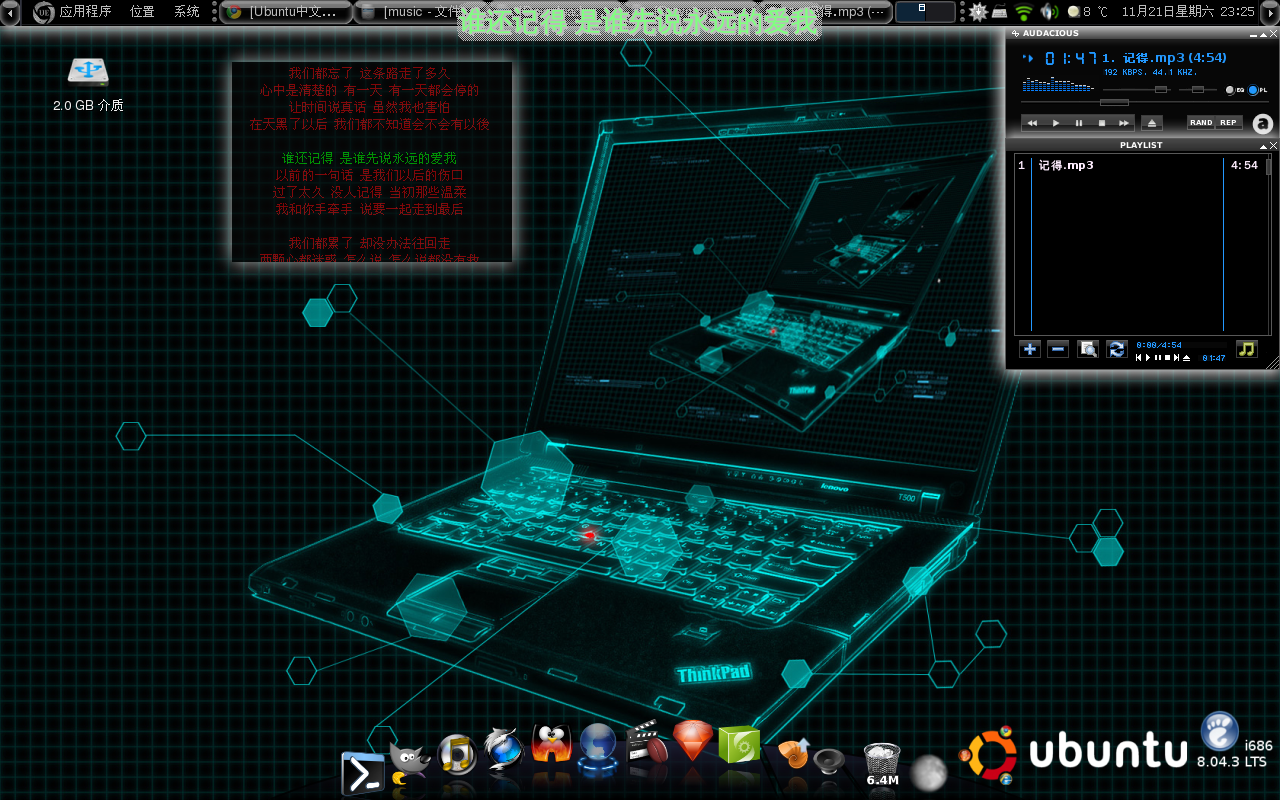Click the gear indicator icon in tray
Image resolution: width=1280 pixels, height=800 pixels.
click(978, 12)
